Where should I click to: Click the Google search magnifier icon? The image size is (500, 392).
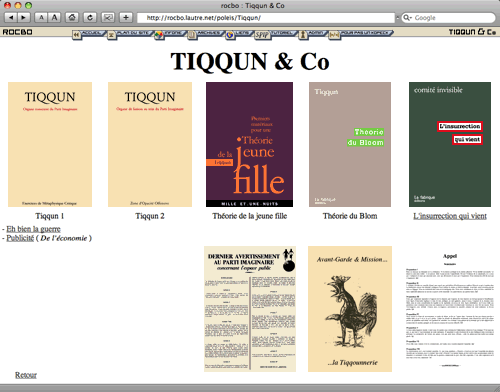coord(407,17)
